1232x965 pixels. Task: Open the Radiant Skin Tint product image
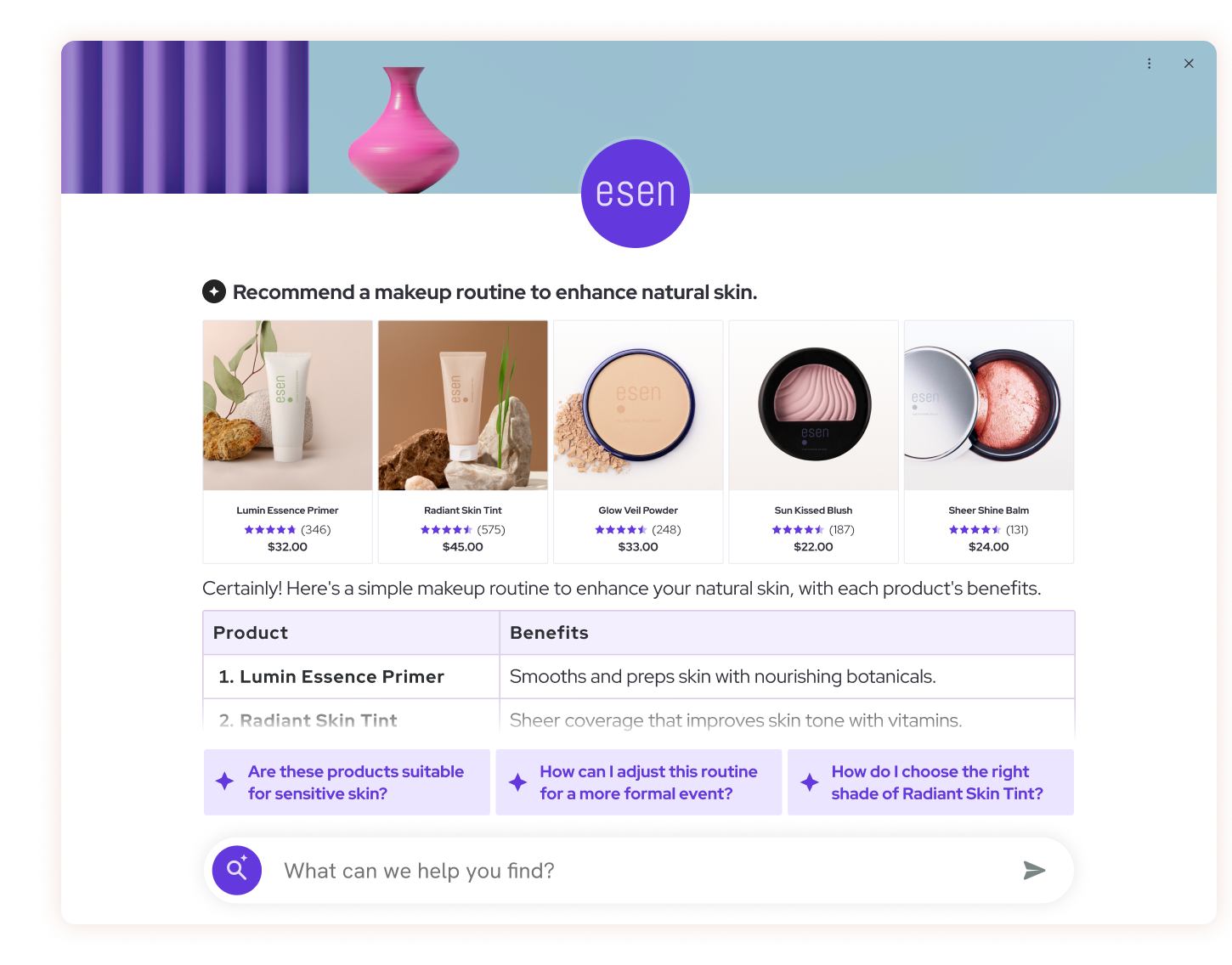pos(463,405)
